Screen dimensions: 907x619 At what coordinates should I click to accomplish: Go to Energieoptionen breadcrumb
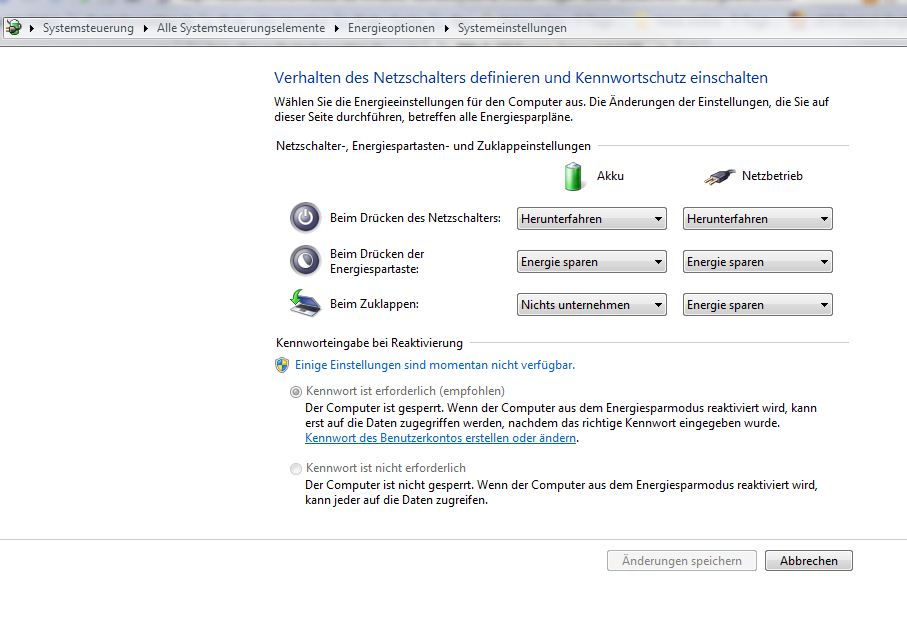pos(391,28)
